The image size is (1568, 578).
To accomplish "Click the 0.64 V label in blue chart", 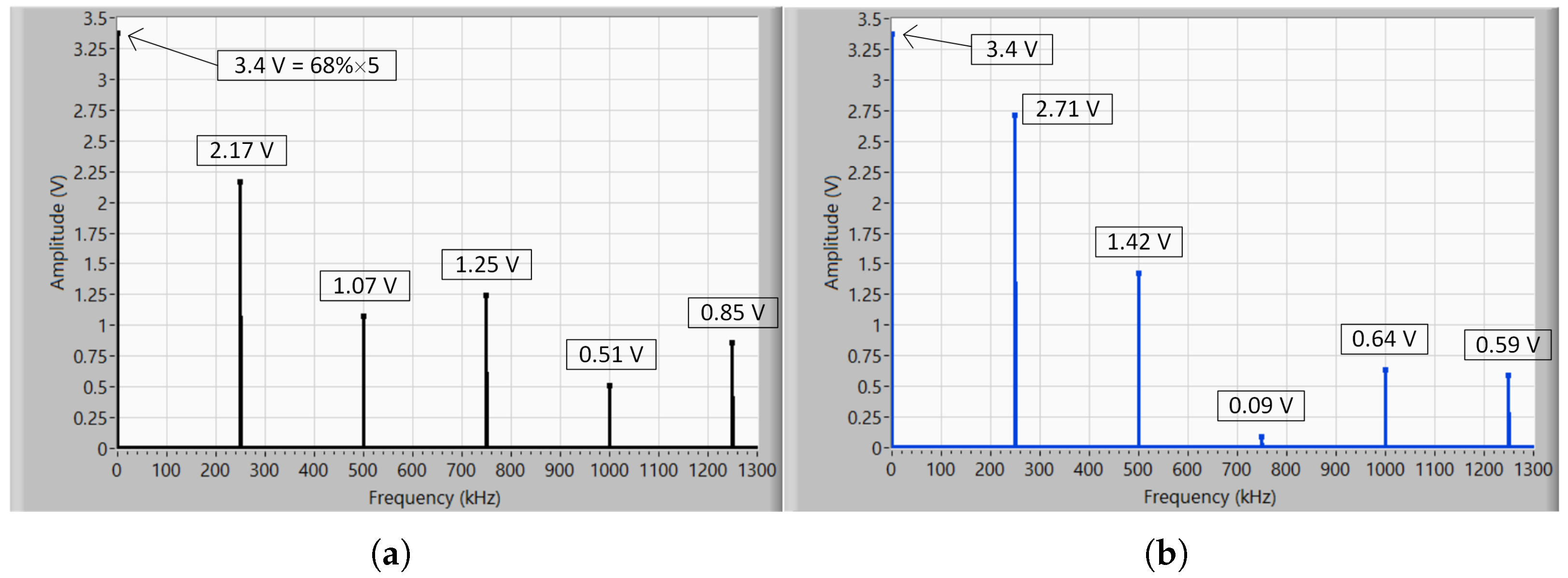I will [1384, 338].
